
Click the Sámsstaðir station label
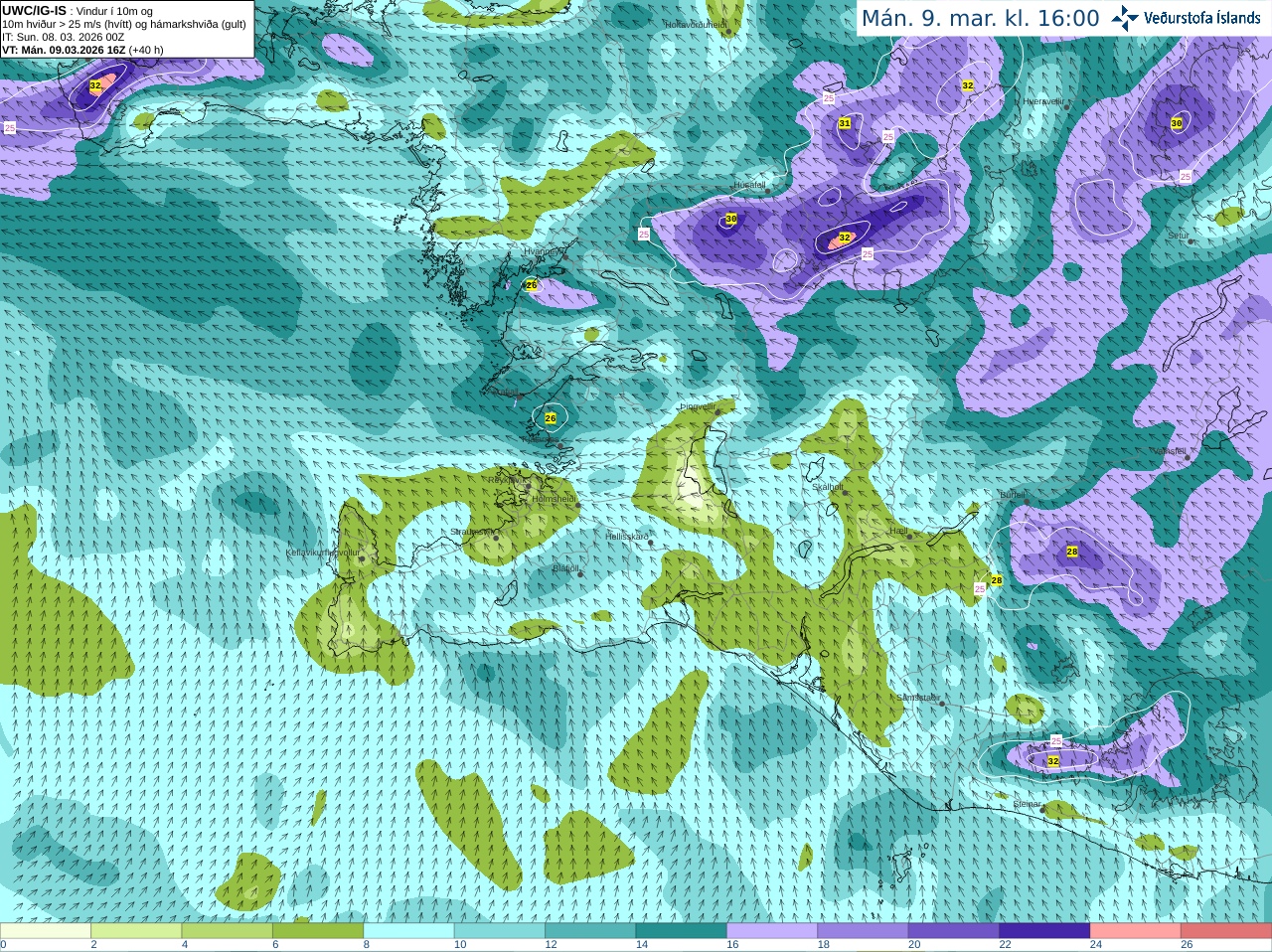pyautogui.click(x=916, y=698)
